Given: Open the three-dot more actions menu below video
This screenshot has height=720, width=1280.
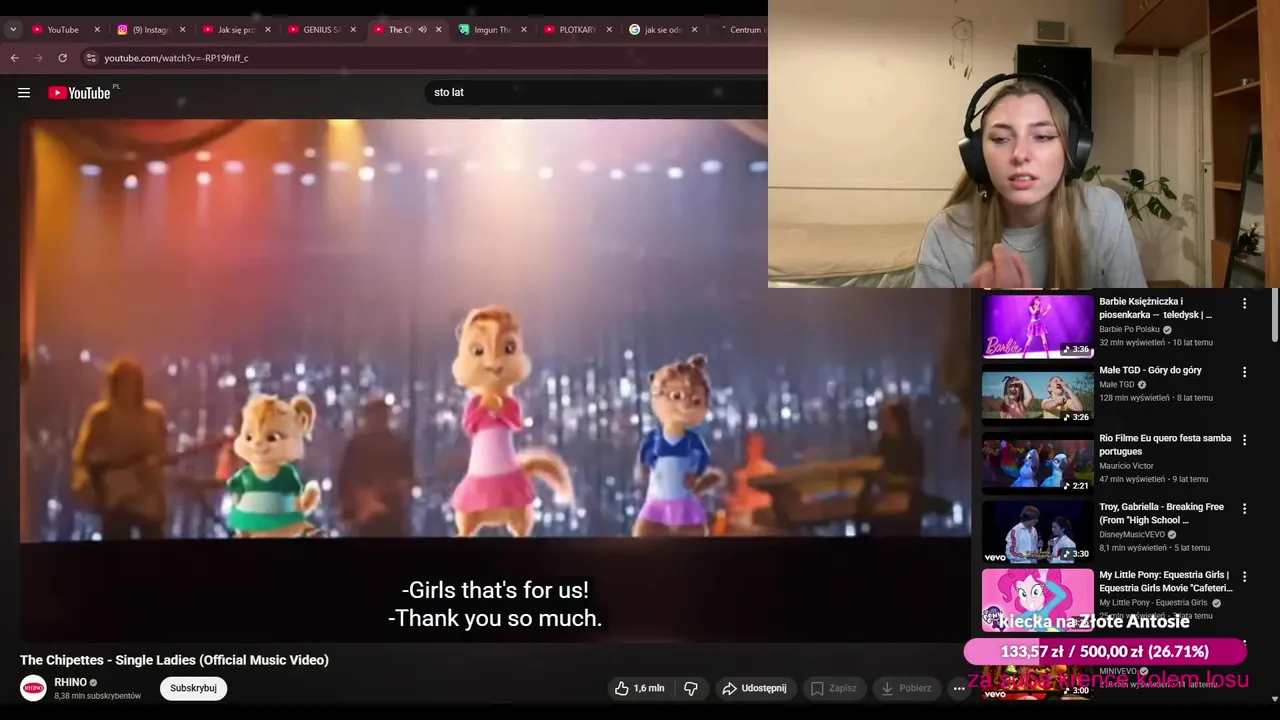Looking at the screenshot, I should tap(959, 688).
